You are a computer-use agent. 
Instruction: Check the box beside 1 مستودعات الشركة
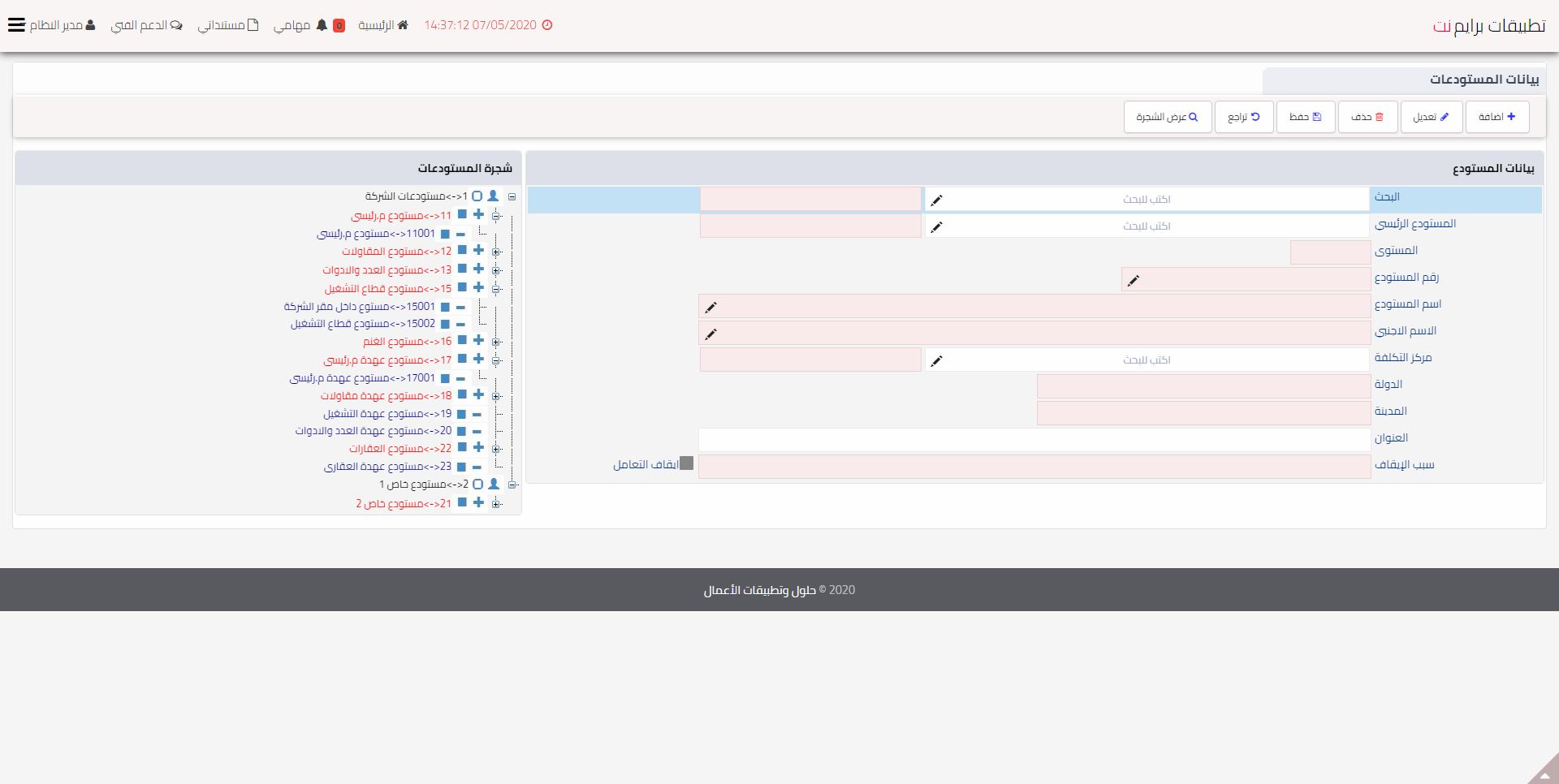coord(477,196)
